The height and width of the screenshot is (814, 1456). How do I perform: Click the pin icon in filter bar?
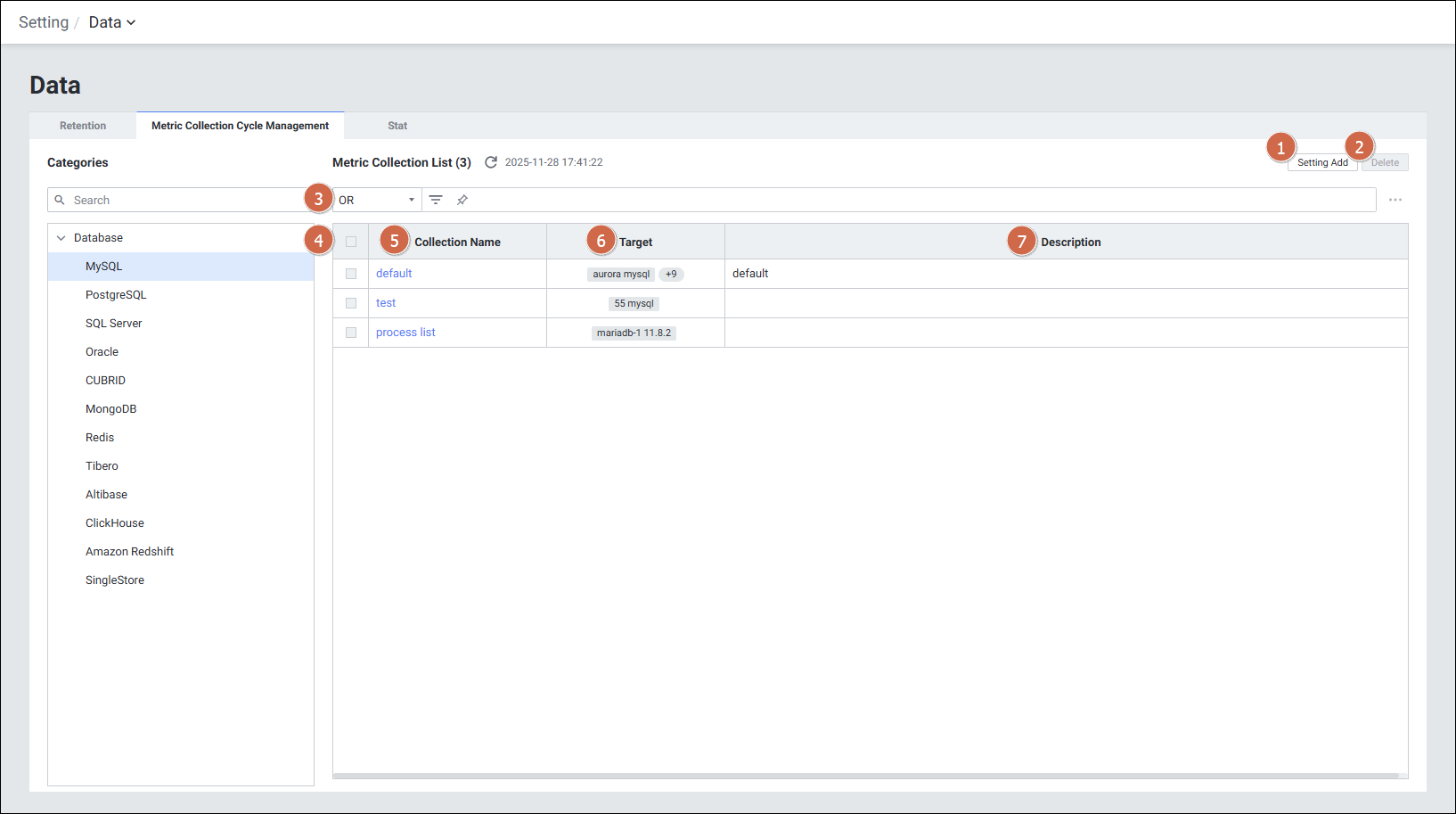[x=462, y=200]
